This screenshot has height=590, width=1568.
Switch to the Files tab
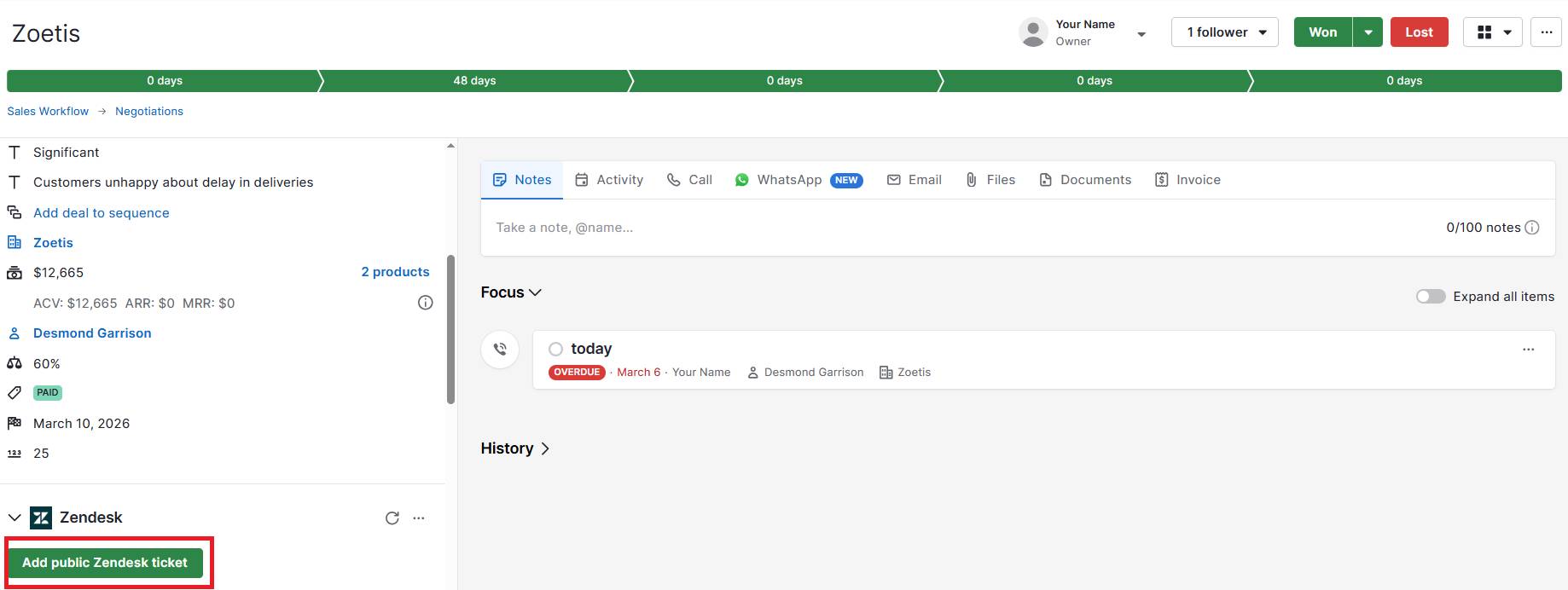click(990, 180)
